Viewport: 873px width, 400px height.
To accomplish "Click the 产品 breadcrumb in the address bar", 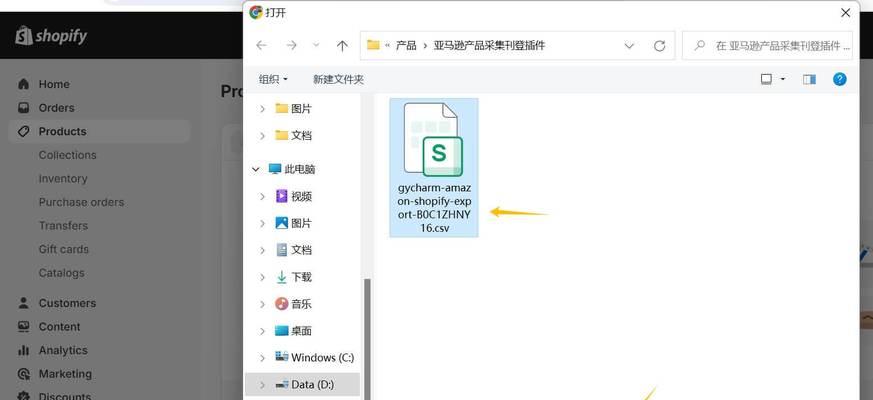I will tap(406, 46).
